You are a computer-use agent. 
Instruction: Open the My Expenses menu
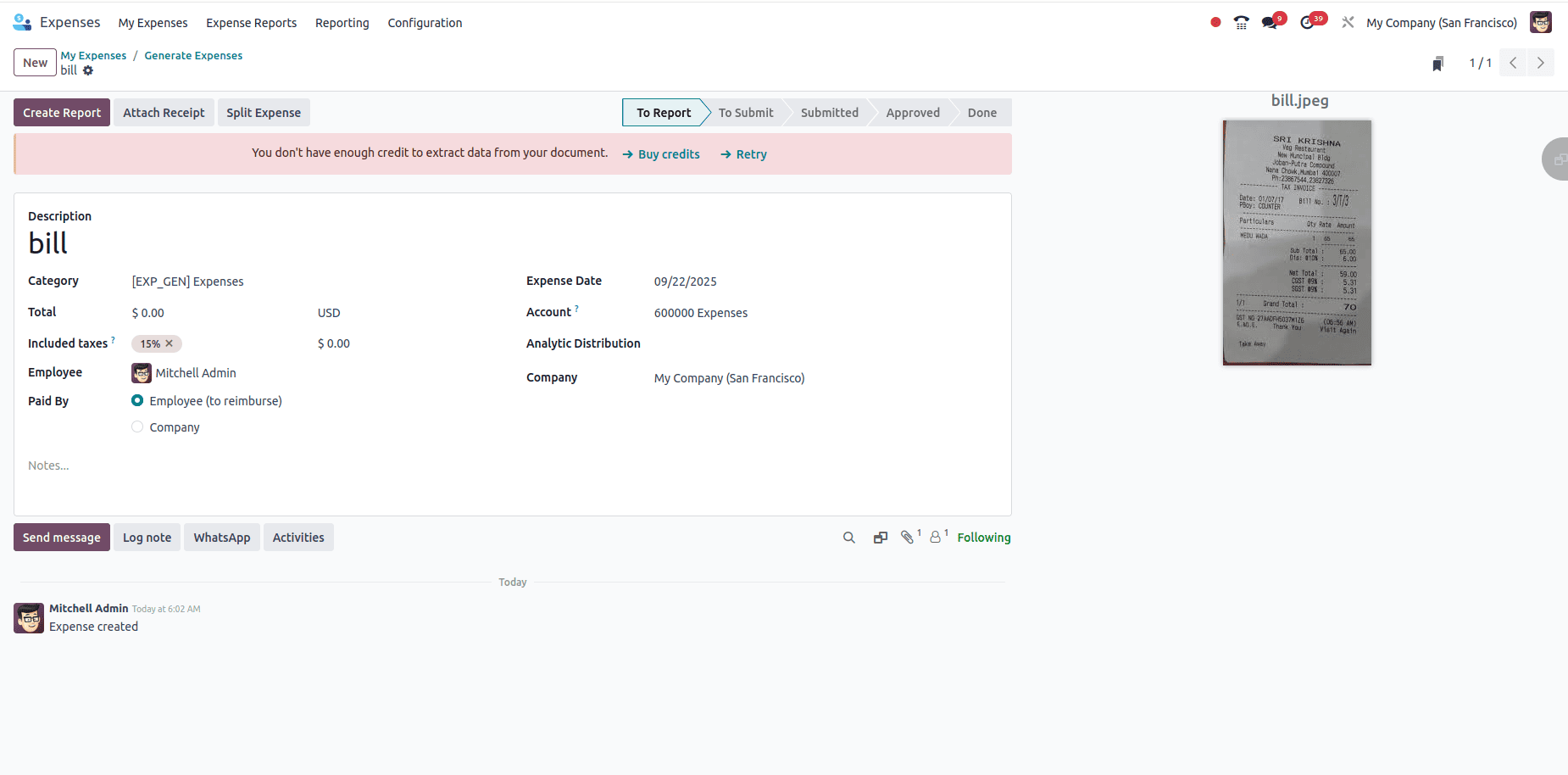[153, 22]
